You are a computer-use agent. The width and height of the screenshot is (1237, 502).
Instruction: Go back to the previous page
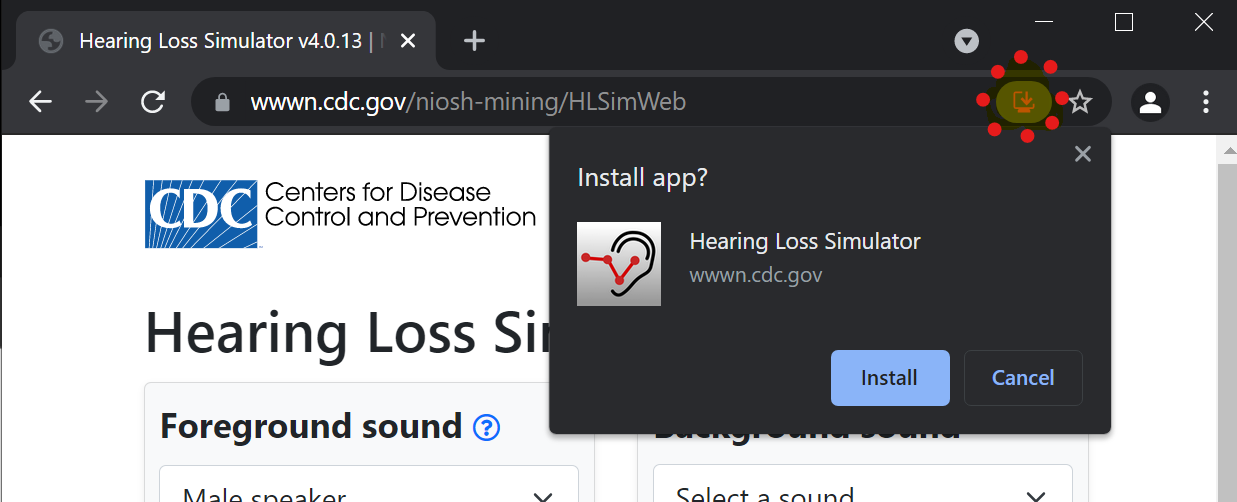pos(40,102)
